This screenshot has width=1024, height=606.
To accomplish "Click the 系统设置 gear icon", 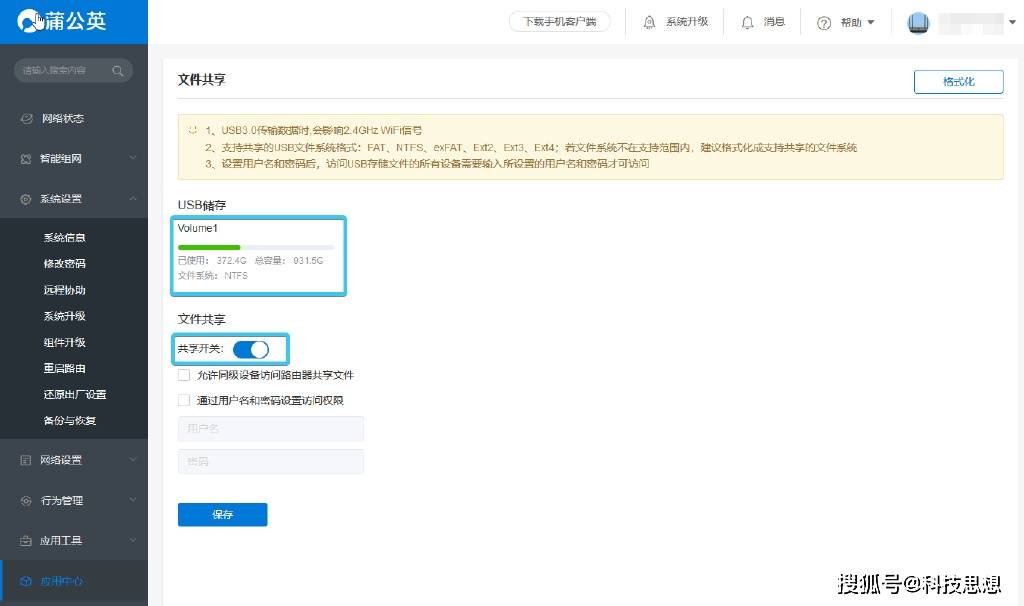I will coord(25,199).
